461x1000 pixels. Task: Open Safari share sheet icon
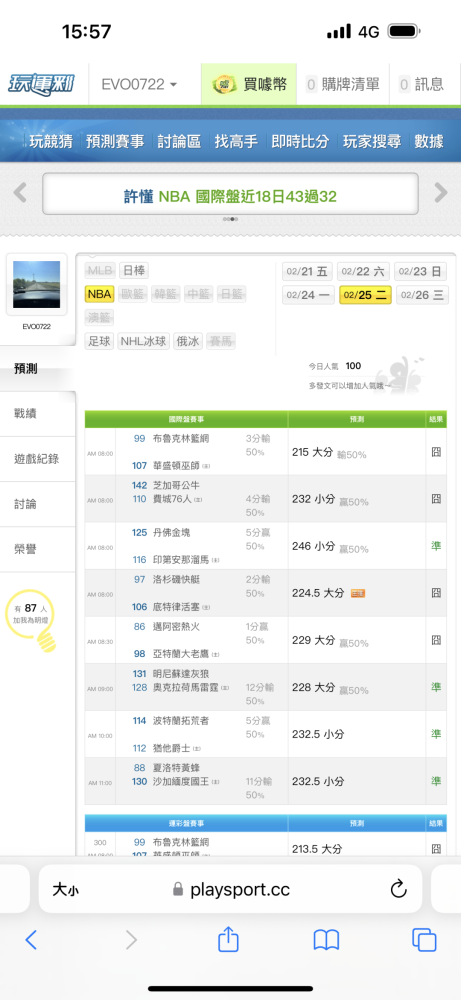(228, 939)
